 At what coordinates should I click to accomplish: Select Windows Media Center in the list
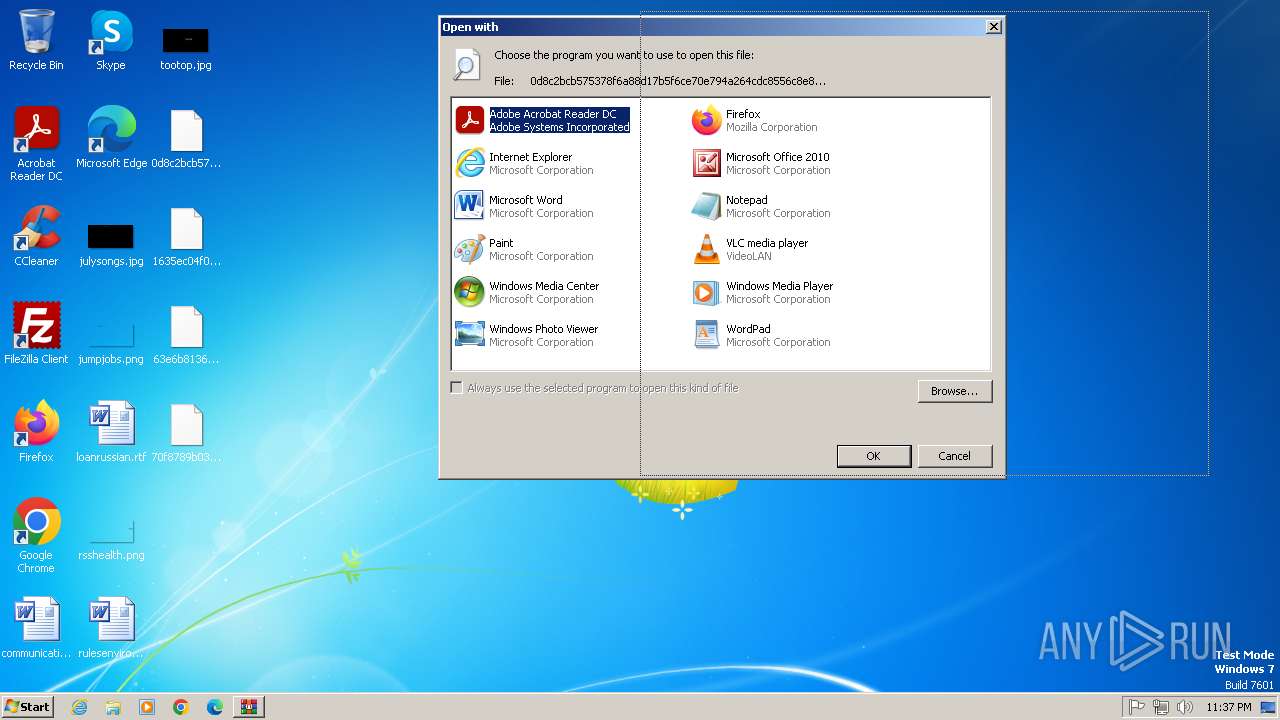527,293
